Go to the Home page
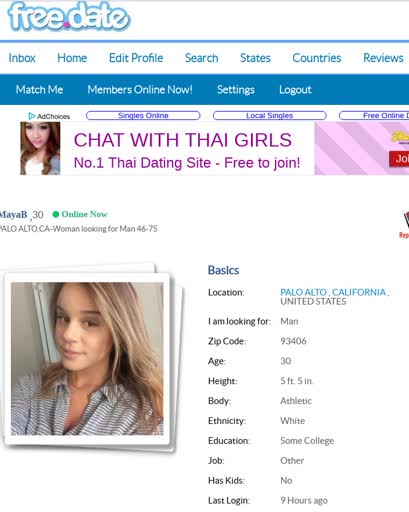The width and height of the screenshot is (409, 512). (72, 58)
